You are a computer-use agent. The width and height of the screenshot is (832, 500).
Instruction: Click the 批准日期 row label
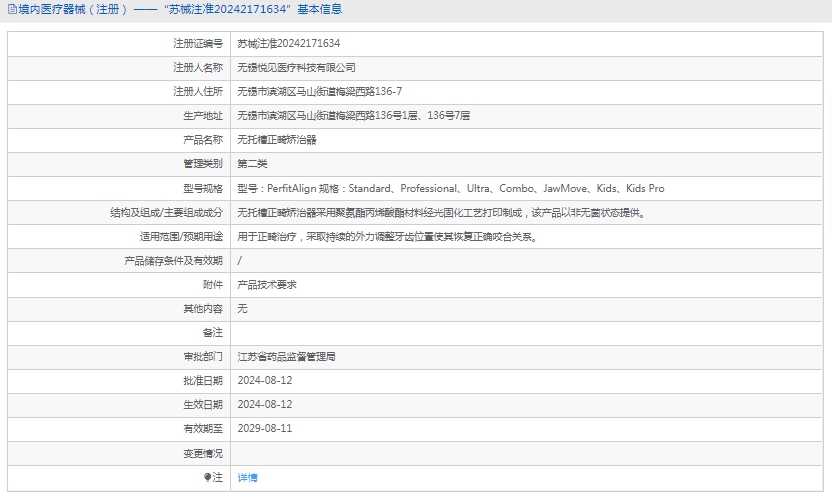click(203, 381)
